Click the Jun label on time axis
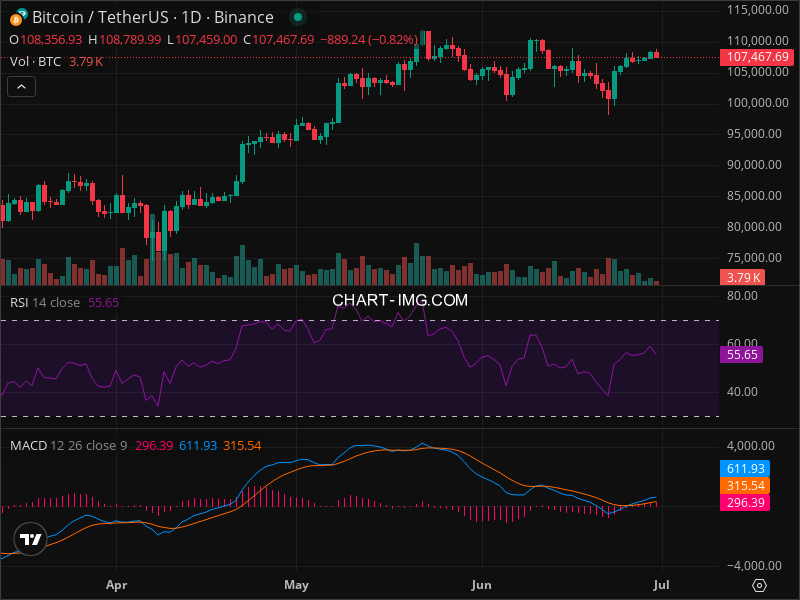 pyautogui.click(x=481, y=585)
